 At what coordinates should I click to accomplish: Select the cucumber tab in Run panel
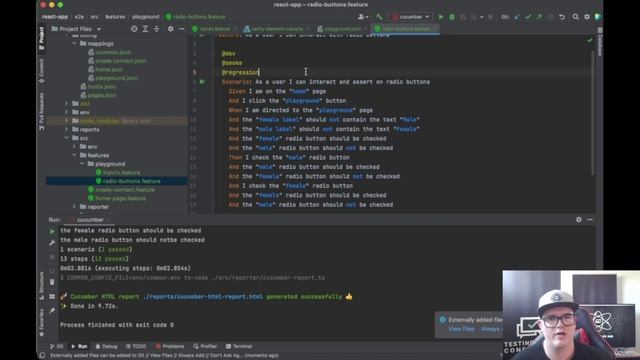coord(90,220)
